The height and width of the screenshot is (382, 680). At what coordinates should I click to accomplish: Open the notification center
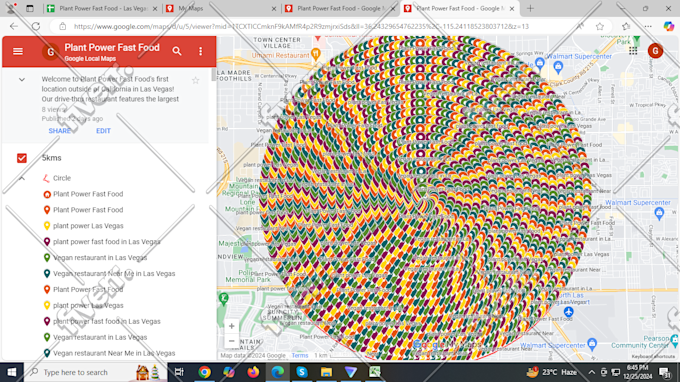[665, 372]
